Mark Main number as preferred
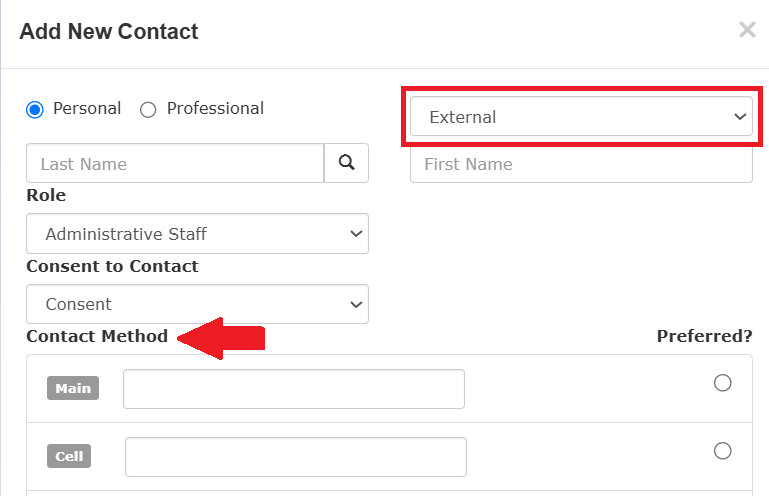Image resolution: width=769 pixels, height=496 pixels. (722, 383)
